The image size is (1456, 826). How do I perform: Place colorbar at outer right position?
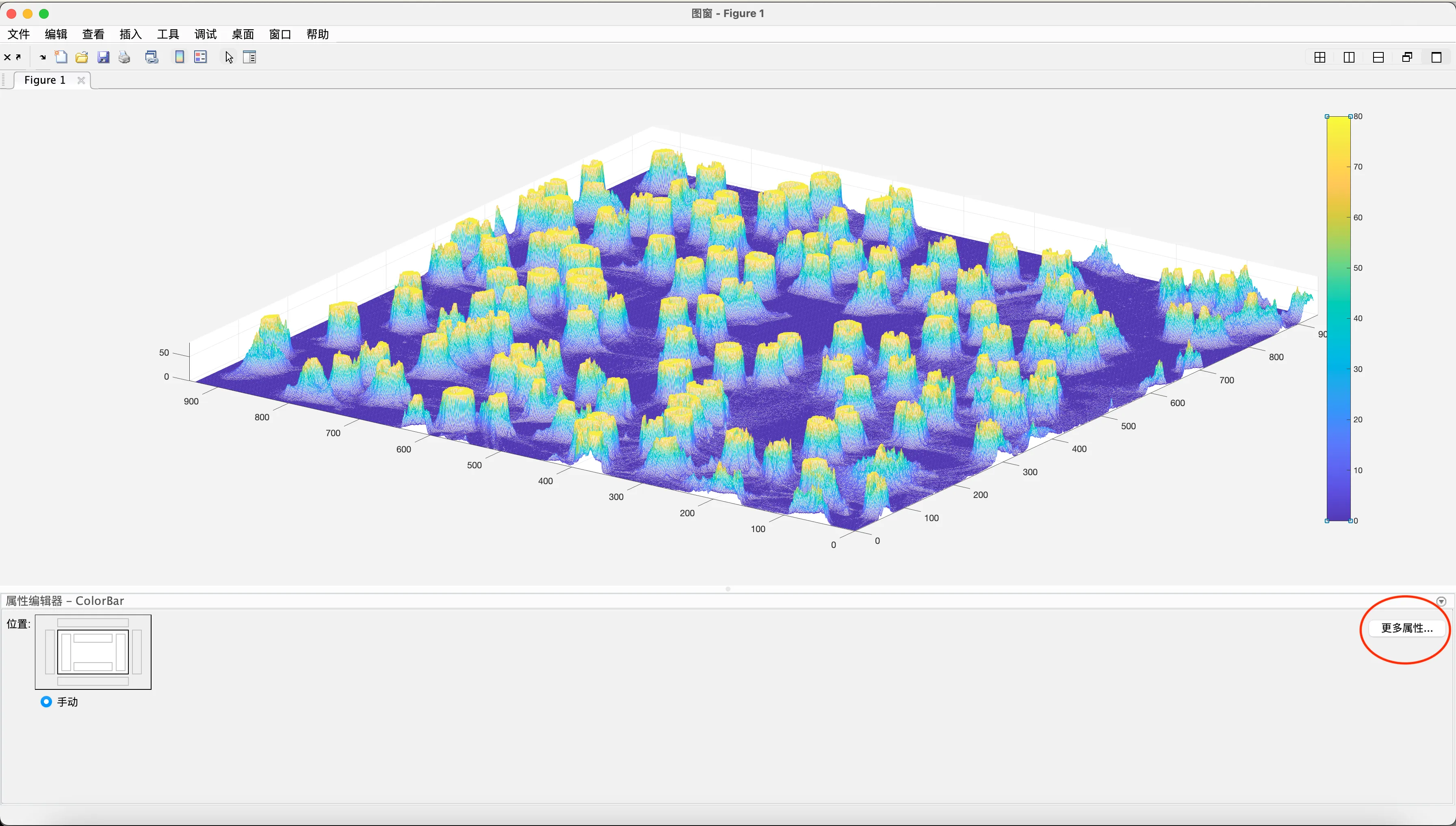click(136, 652)
